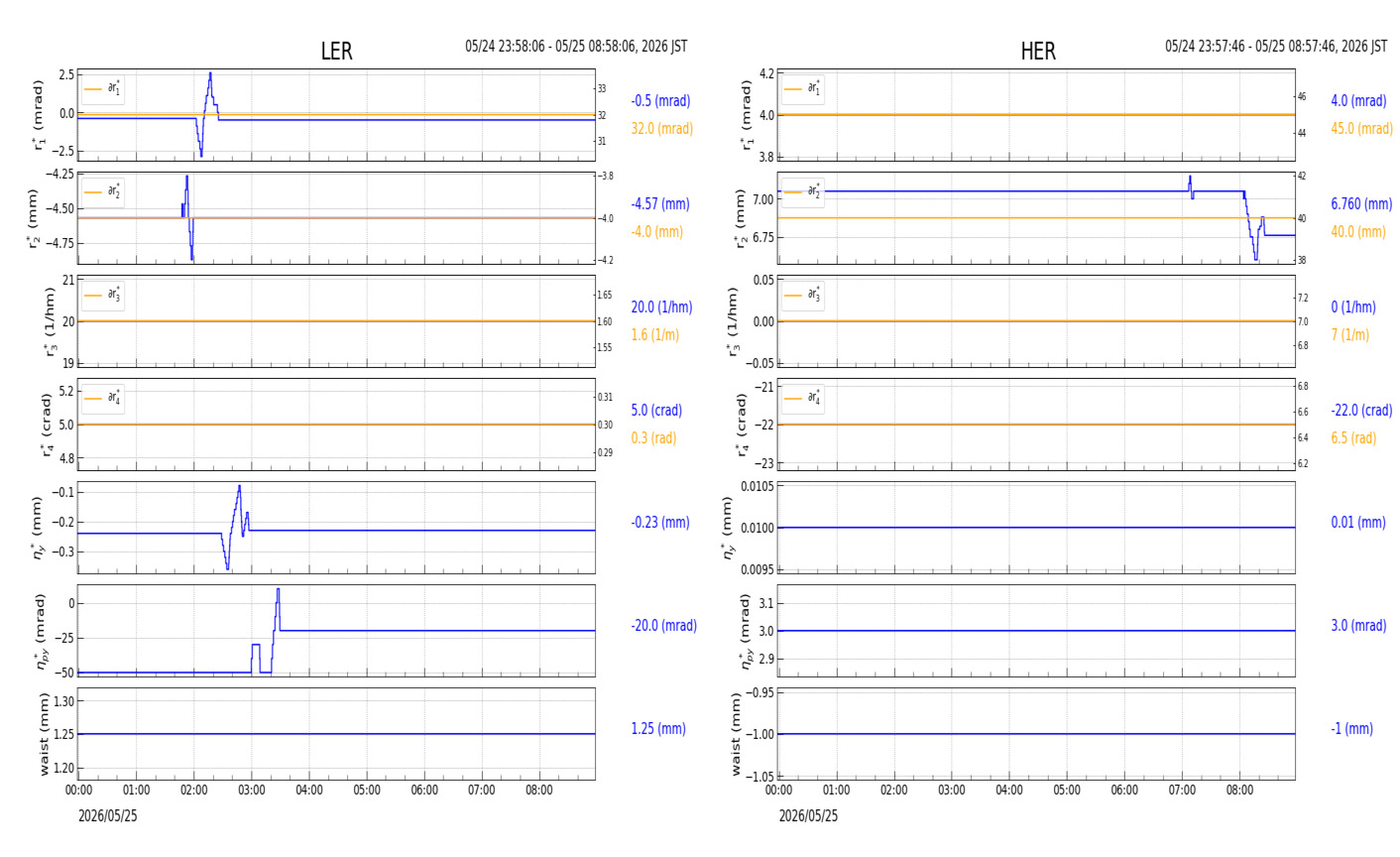Select the -1 (mm) waist value

1351,729
